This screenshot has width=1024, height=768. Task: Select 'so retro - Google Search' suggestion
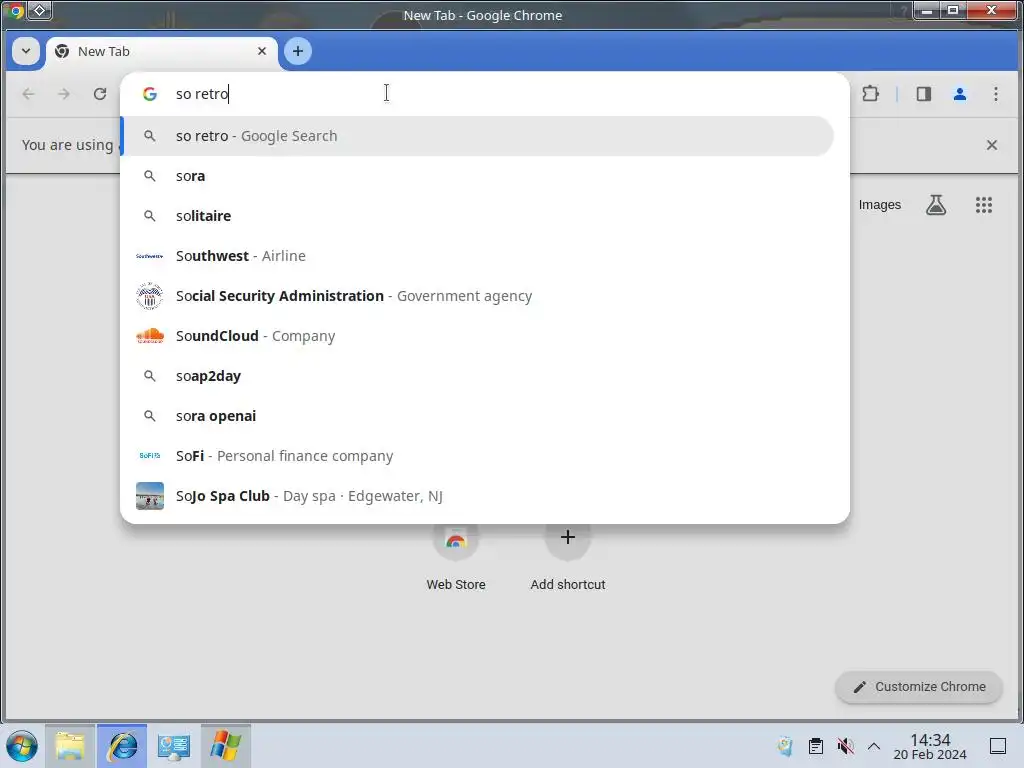pyautogui.click(x=478, y=136)
